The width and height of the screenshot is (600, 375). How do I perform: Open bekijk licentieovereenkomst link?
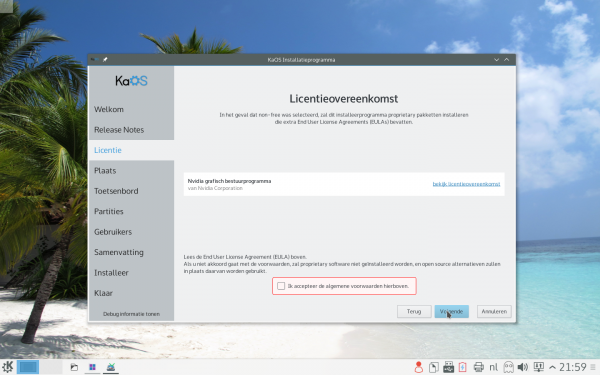(466, 184)
